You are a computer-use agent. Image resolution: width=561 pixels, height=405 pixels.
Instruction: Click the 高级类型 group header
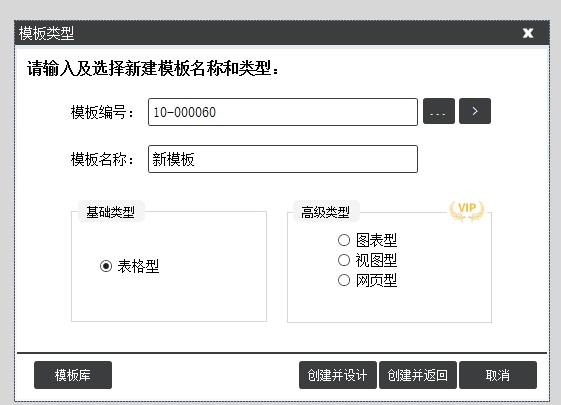[x=325, y=212]
